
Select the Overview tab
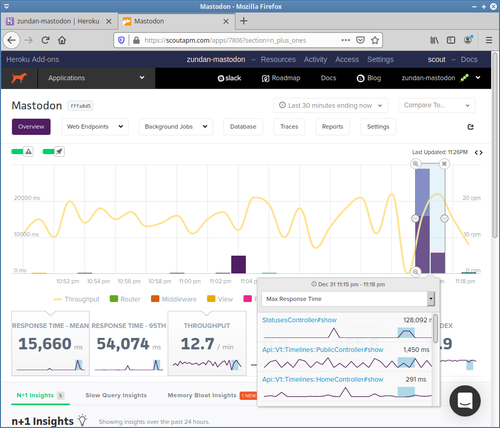[x=31, y=127]
